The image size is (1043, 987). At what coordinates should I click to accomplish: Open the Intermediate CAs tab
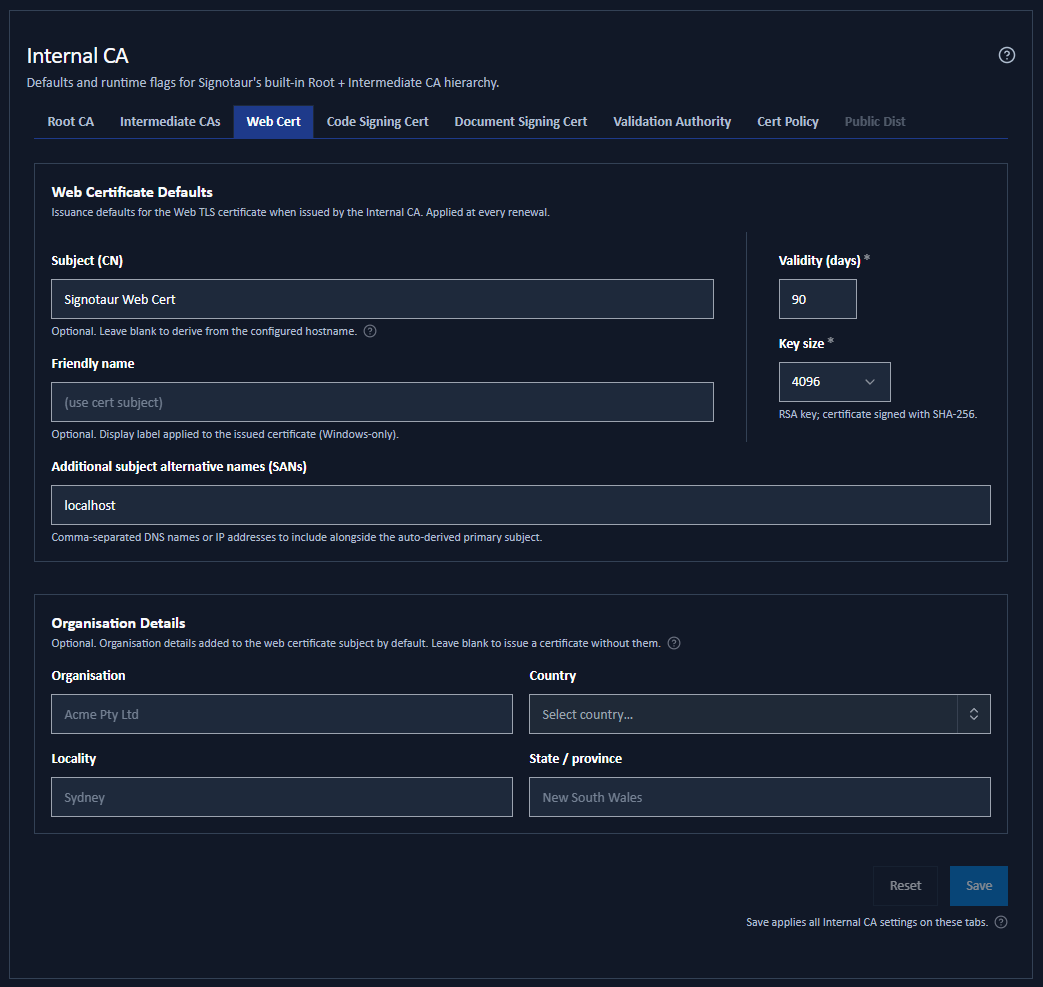(x=170, y=122)
